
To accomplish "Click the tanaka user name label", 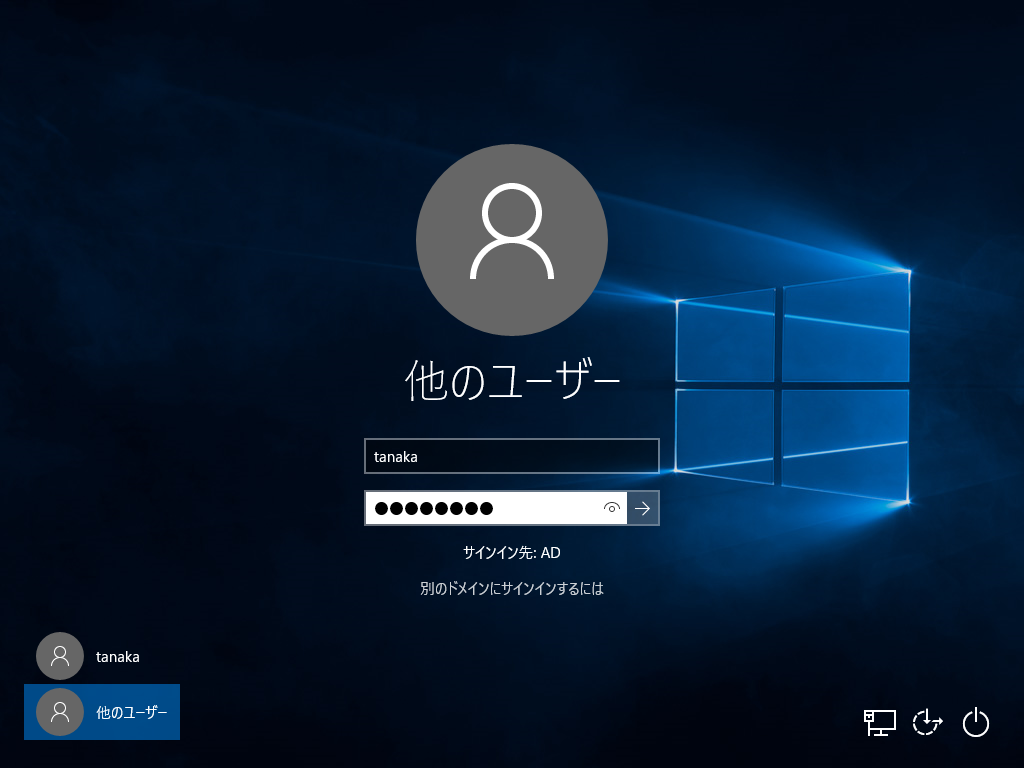I will [118, 657].
